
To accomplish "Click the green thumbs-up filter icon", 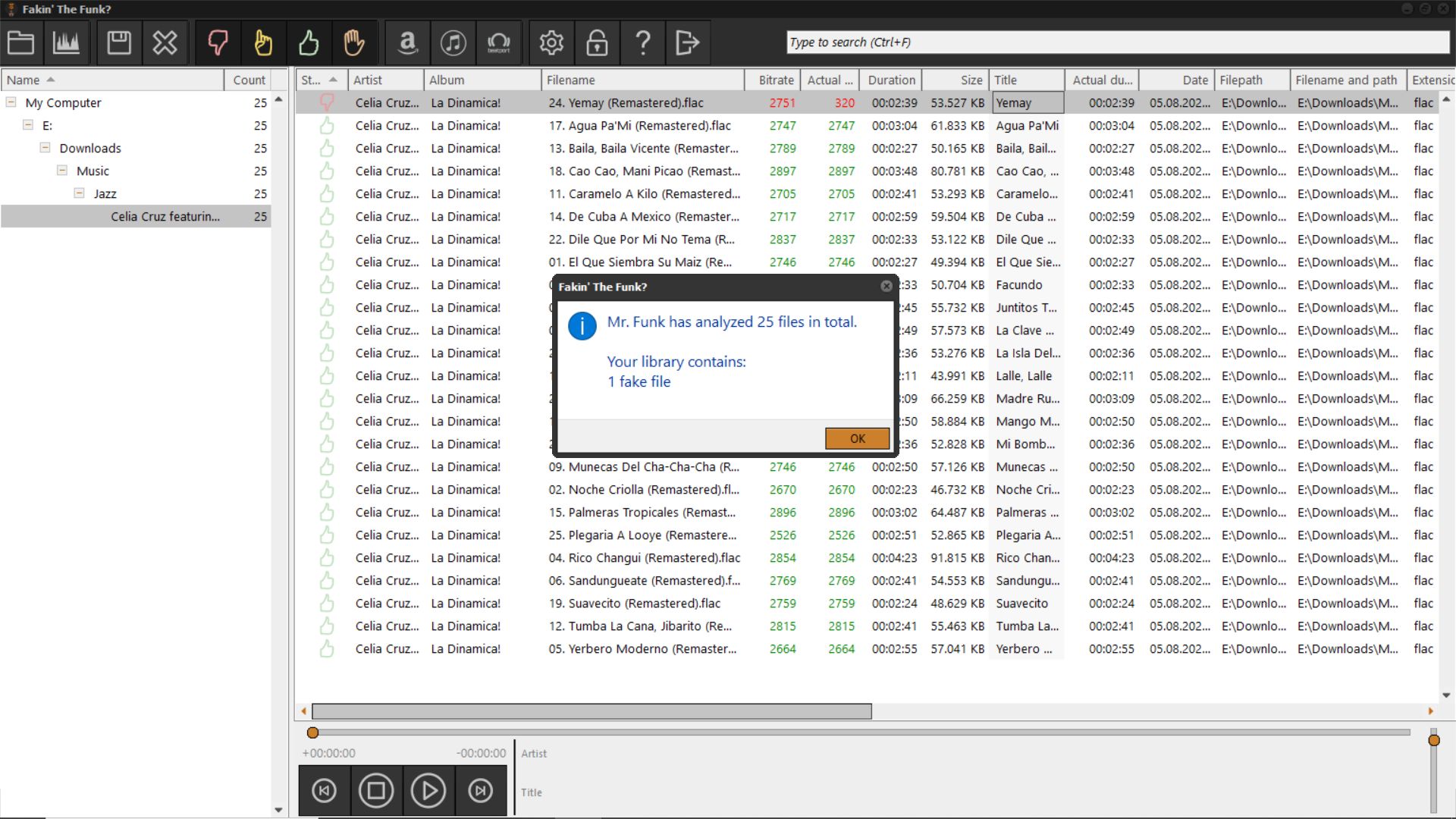I will click(x=309, y=42).
